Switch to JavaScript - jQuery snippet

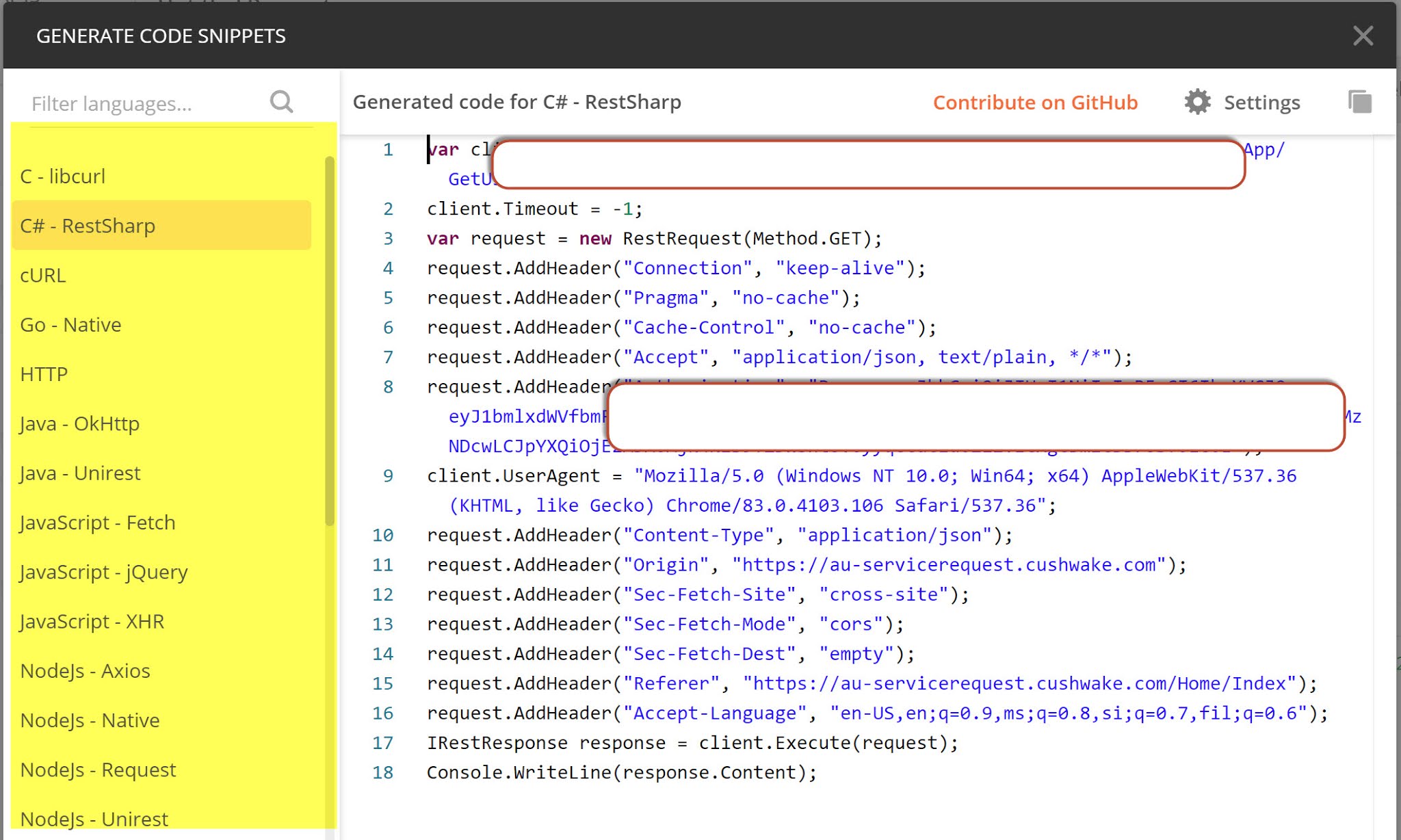104,572
